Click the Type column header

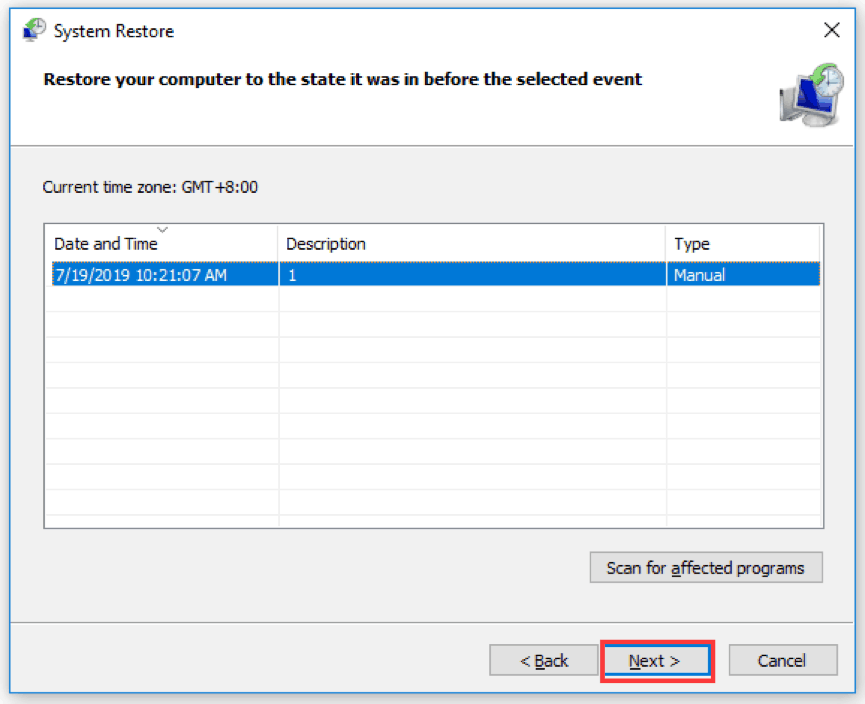(x=692, y=244)
